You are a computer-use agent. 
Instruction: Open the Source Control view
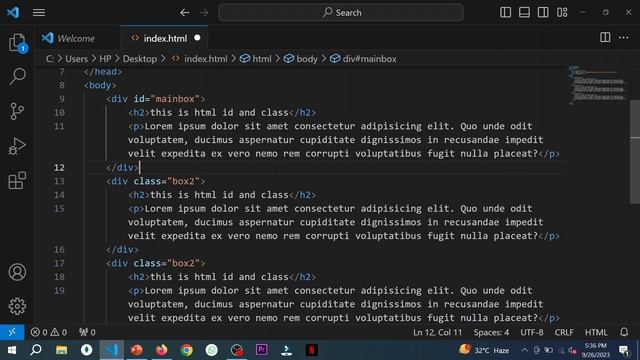click(17, 111)
